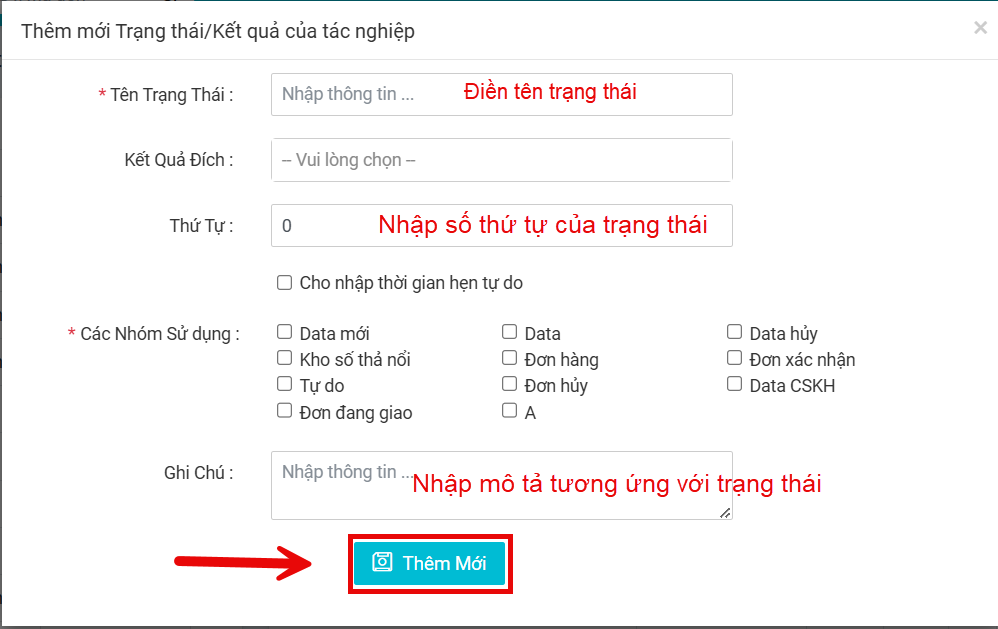Screen dimensions: 998x629
Task: Check the Đơn hàng group
Action: click(x=509, y=358)
